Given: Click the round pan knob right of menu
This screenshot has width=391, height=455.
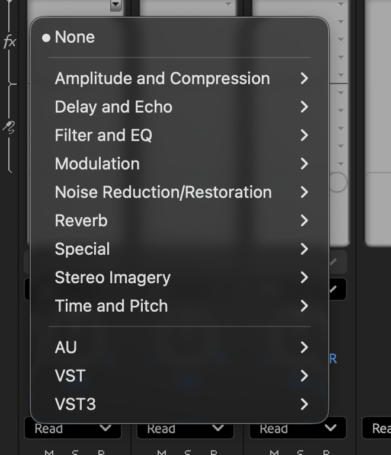Looking at the screenshot, I should pyautogui.click(x=338, y=182).
